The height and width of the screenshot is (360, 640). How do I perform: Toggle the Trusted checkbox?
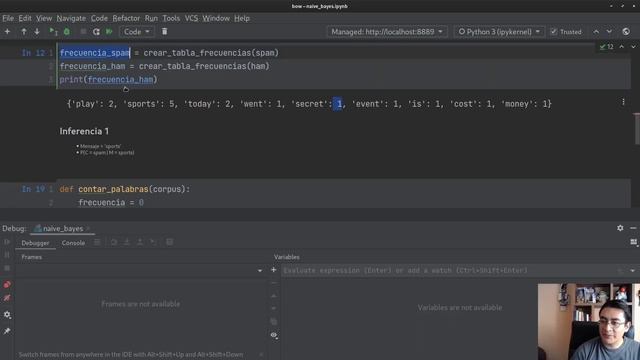click(x=553, y=31)
